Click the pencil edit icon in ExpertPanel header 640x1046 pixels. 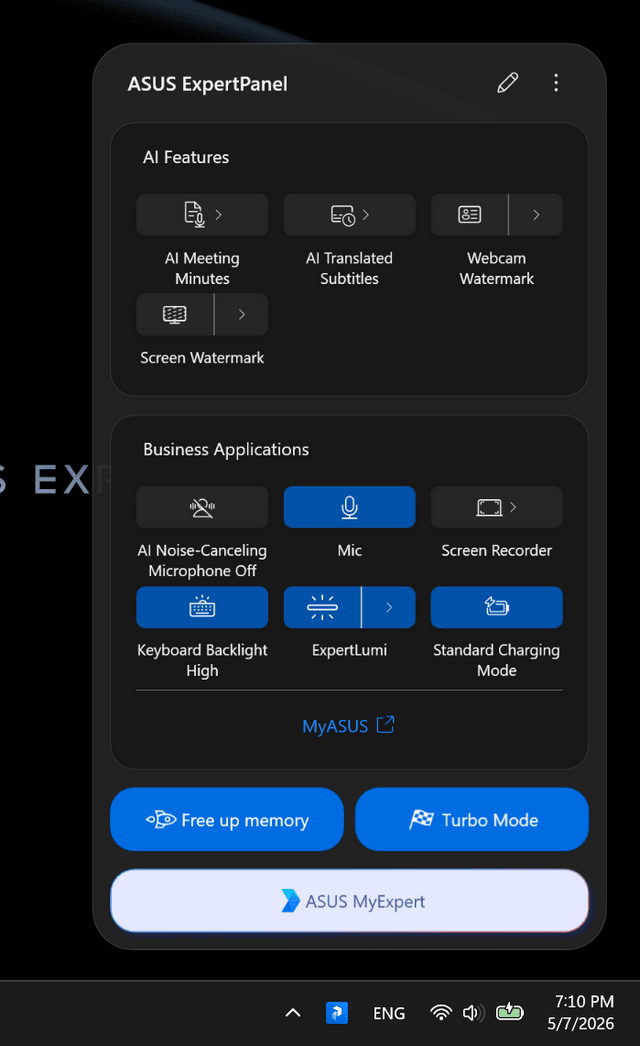(x=508, y=83)
